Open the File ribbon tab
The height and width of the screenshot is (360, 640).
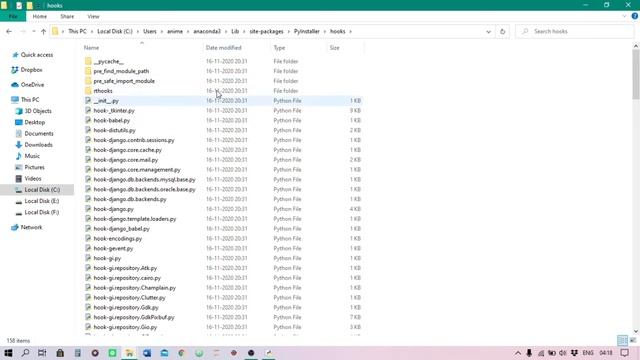point(13,16)
